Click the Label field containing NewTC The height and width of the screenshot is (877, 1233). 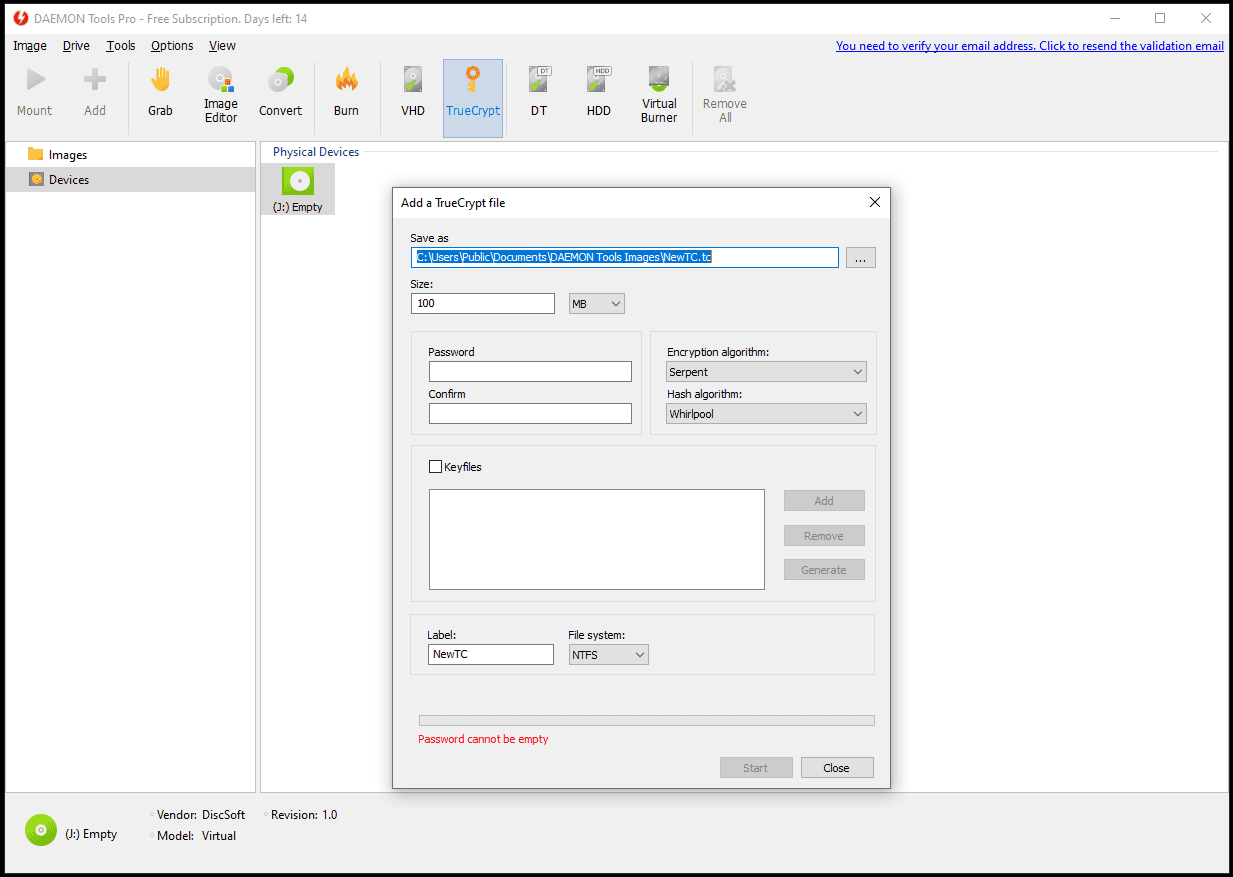tap(490, 654)
